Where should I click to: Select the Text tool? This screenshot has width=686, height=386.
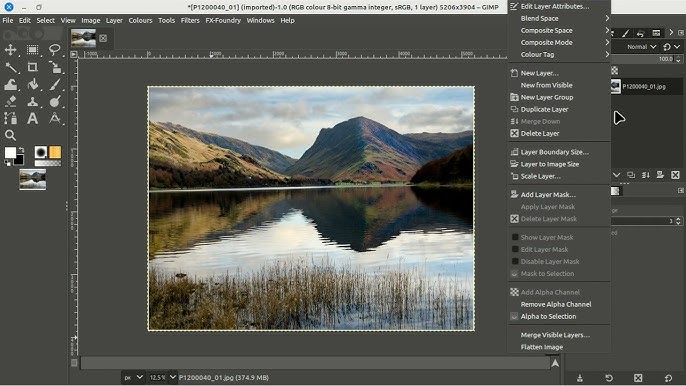(32, 119)
